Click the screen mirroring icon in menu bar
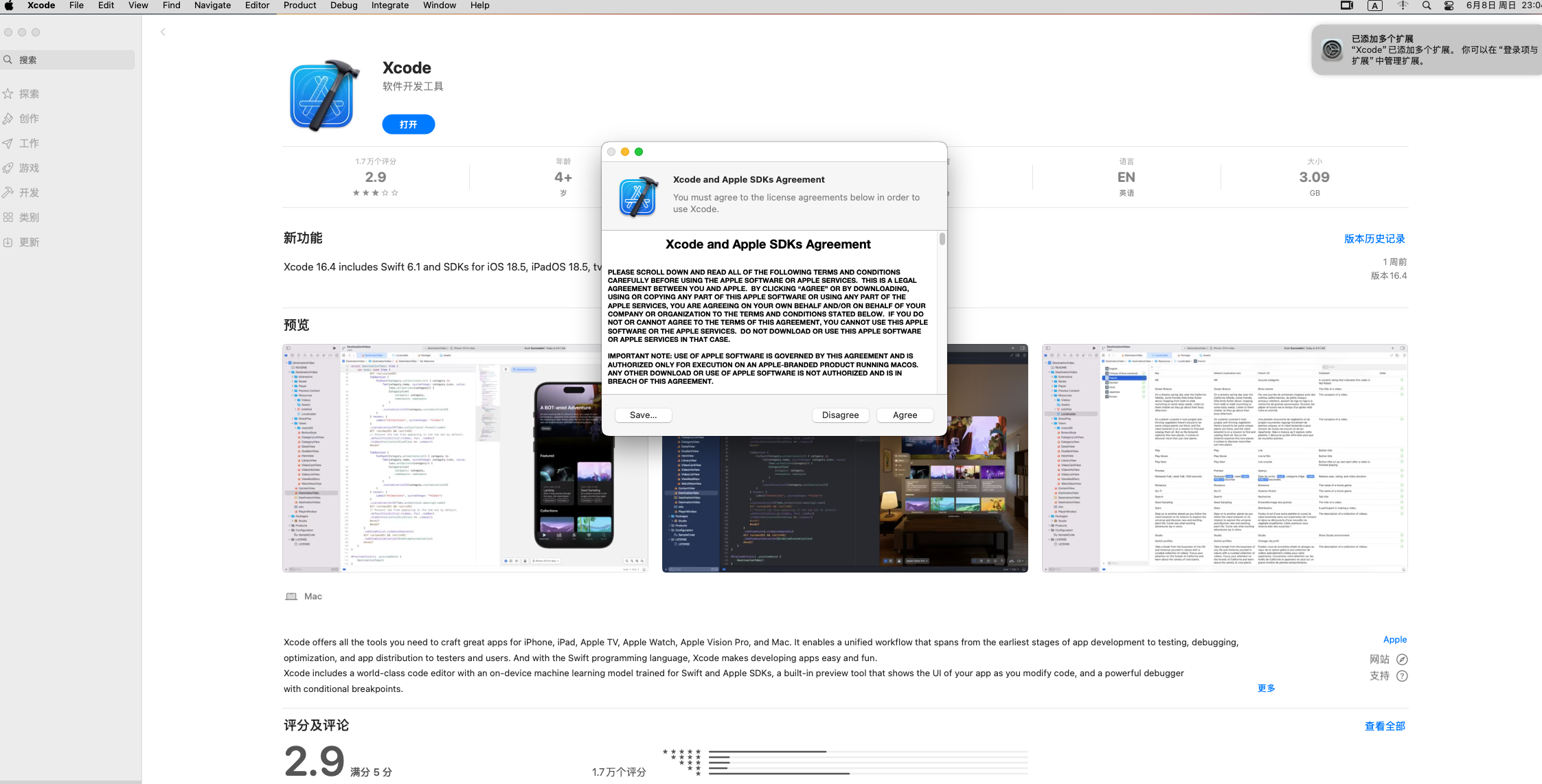Screen dimensions: 1542x784 (1346, 5)
